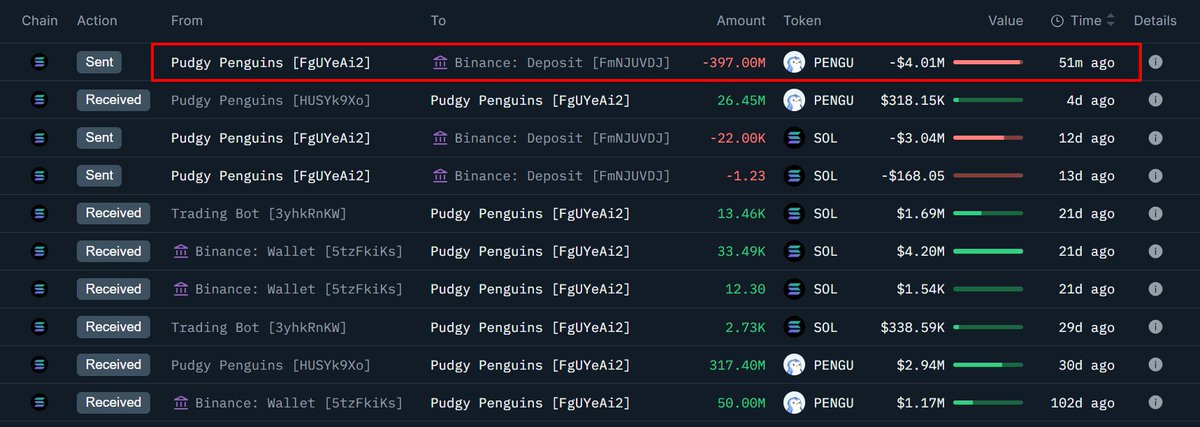Click SOL token icon on 12d ago row
1200x427 pixels.
795,138
